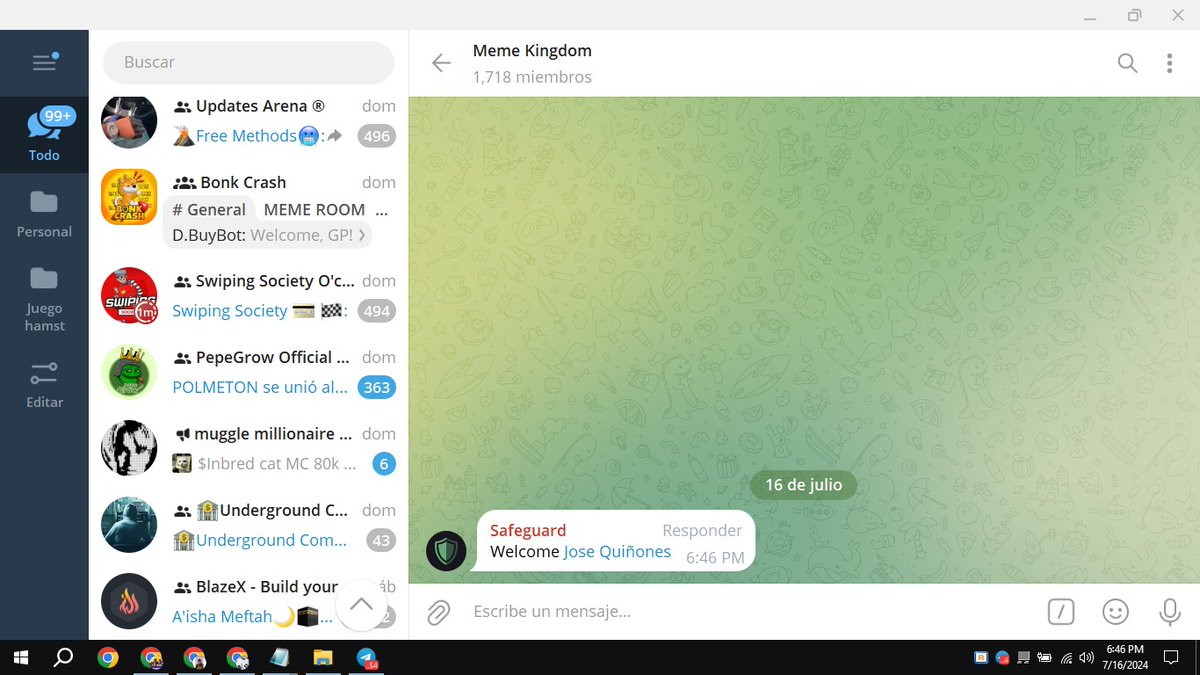
Task: Attach a file with the paperclip
Action: (x=438, y=612)
